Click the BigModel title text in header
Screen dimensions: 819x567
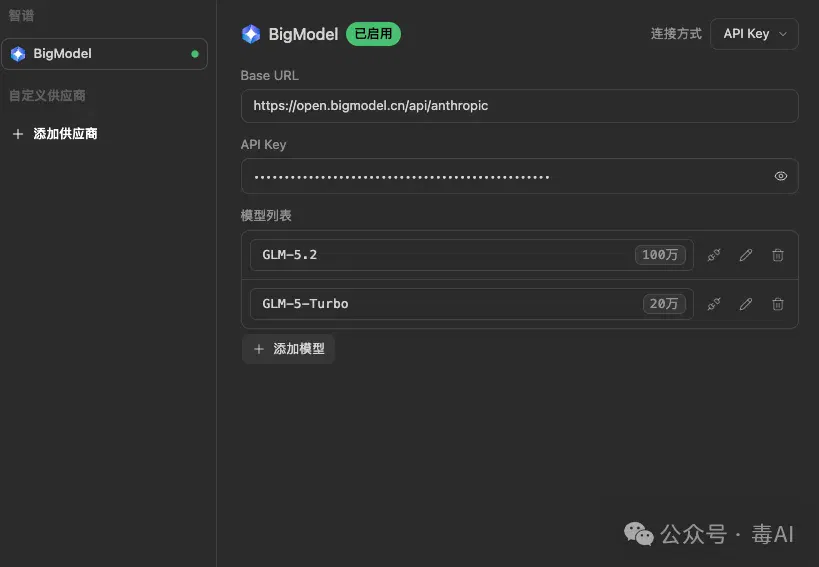303,34
